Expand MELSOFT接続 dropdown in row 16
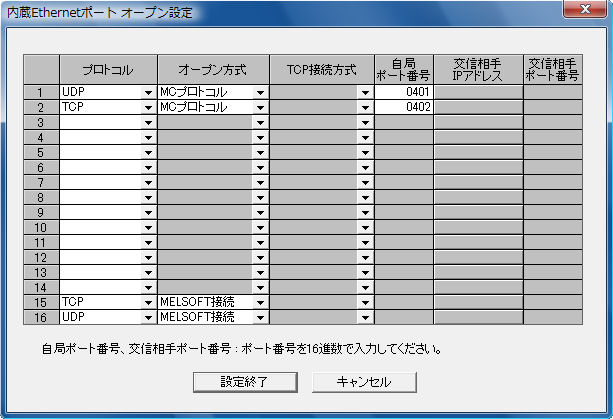The height and width of the screenshot is (419, 613). tap(260, 317)
